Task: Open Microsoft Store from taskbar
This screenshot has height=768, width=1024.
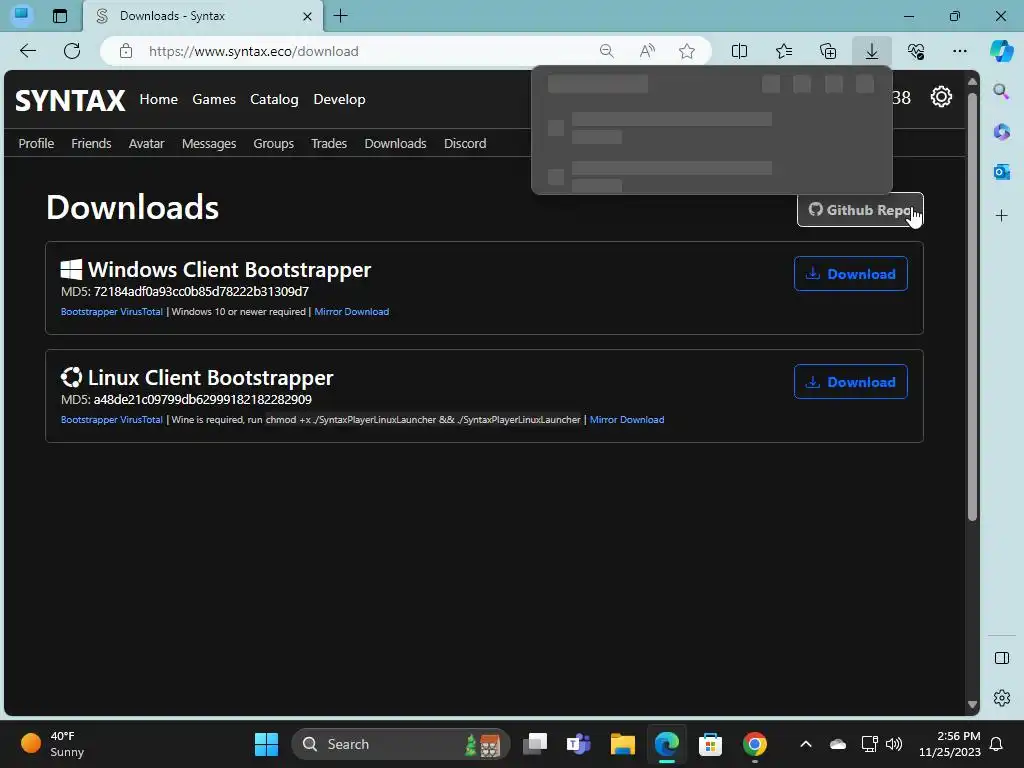Action: [710, 744]
